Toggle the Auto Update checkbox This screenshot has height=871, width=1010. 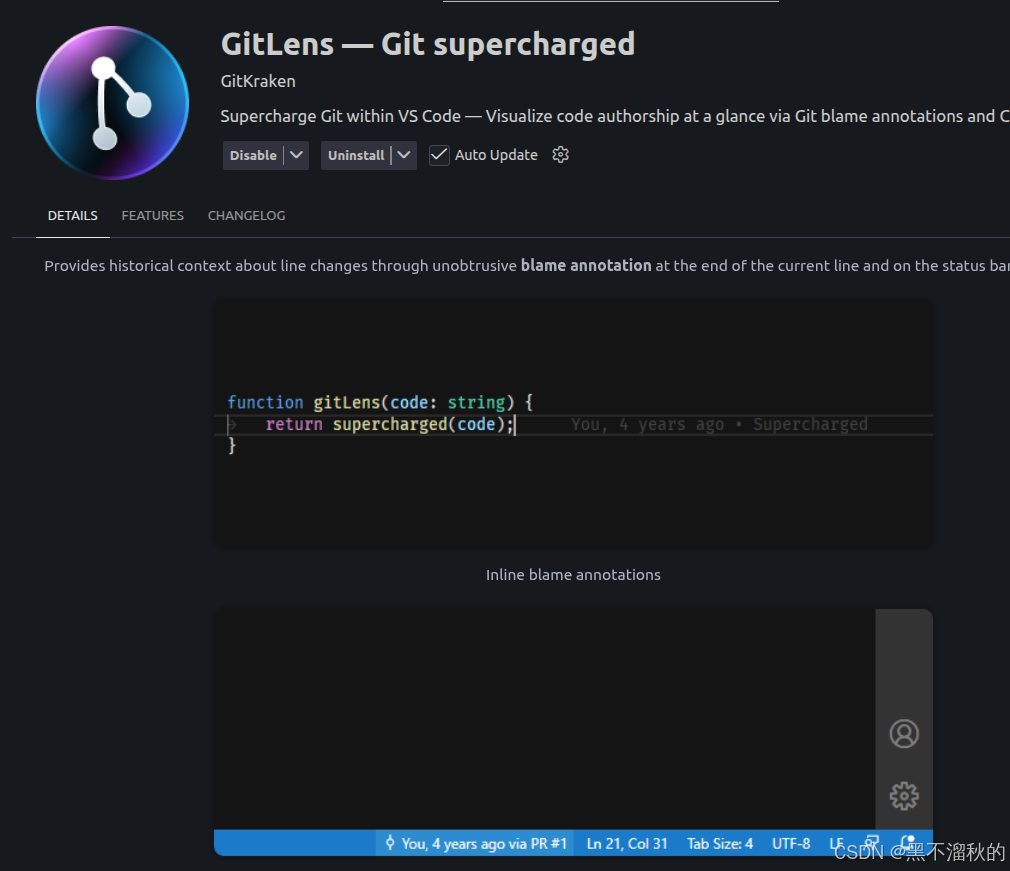439,155
